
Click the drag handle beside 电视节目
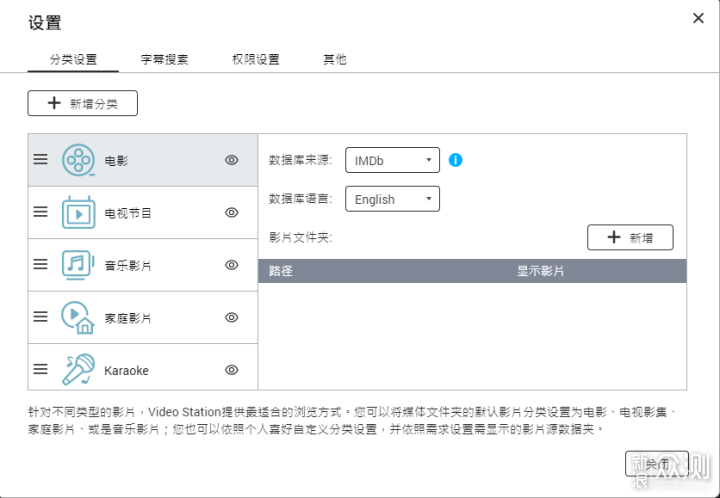tap(40, 212)
